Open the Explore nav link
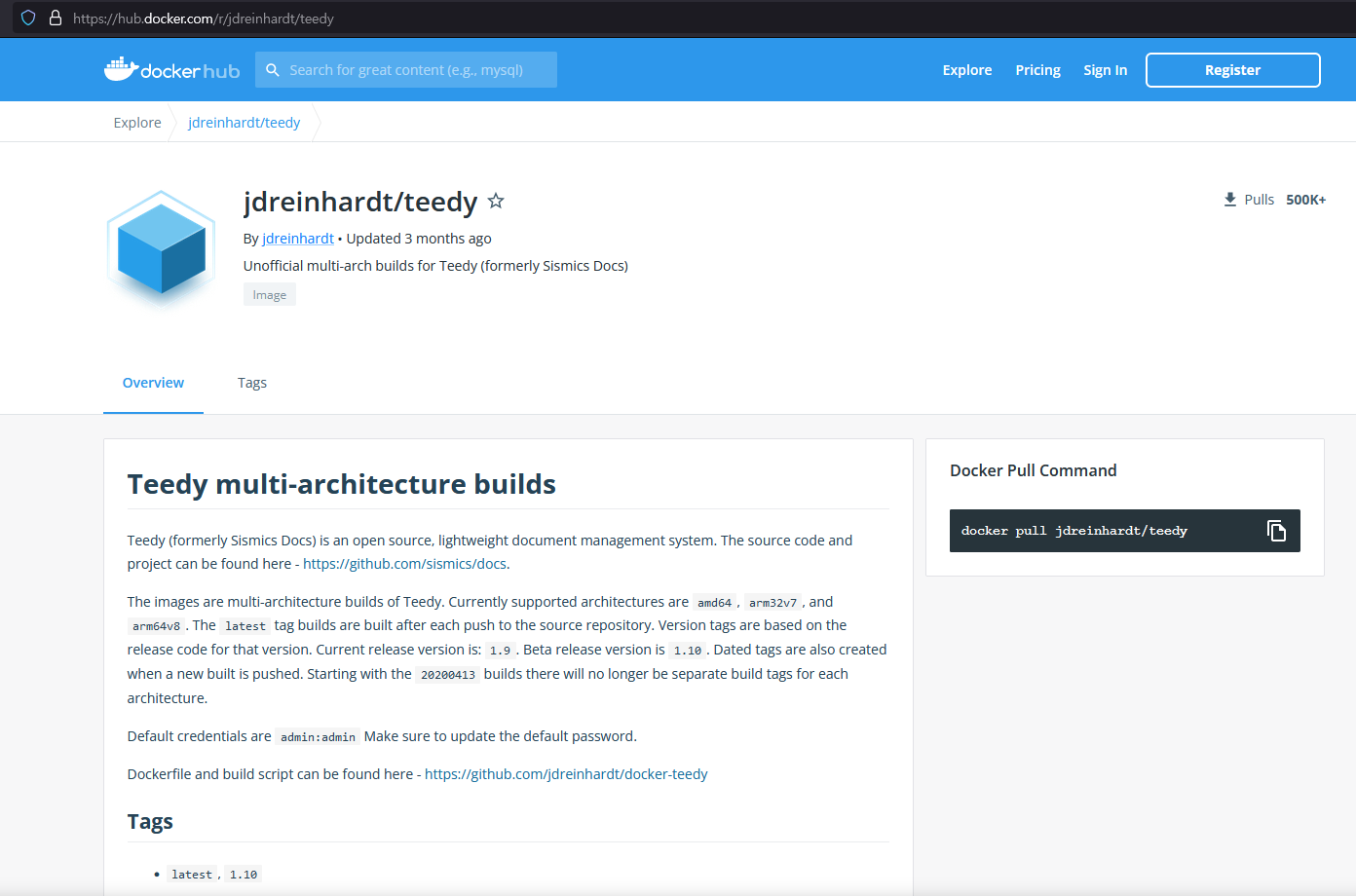The width and height of the screenshot is (1356, 896). click(x=967, y=70)
